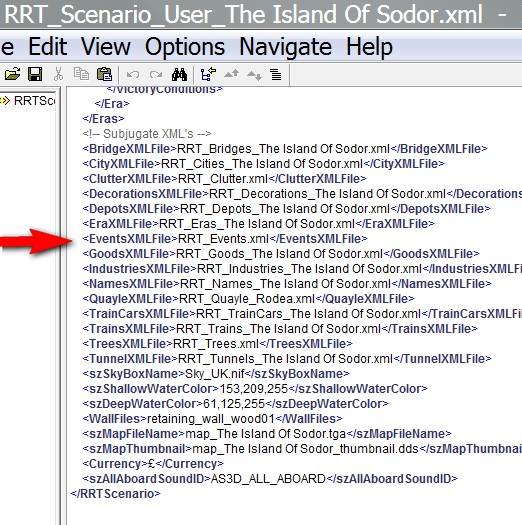522x525 pixels.
Task: Click the TrainsXMLFile line
Action: click(x=280, y=329)
